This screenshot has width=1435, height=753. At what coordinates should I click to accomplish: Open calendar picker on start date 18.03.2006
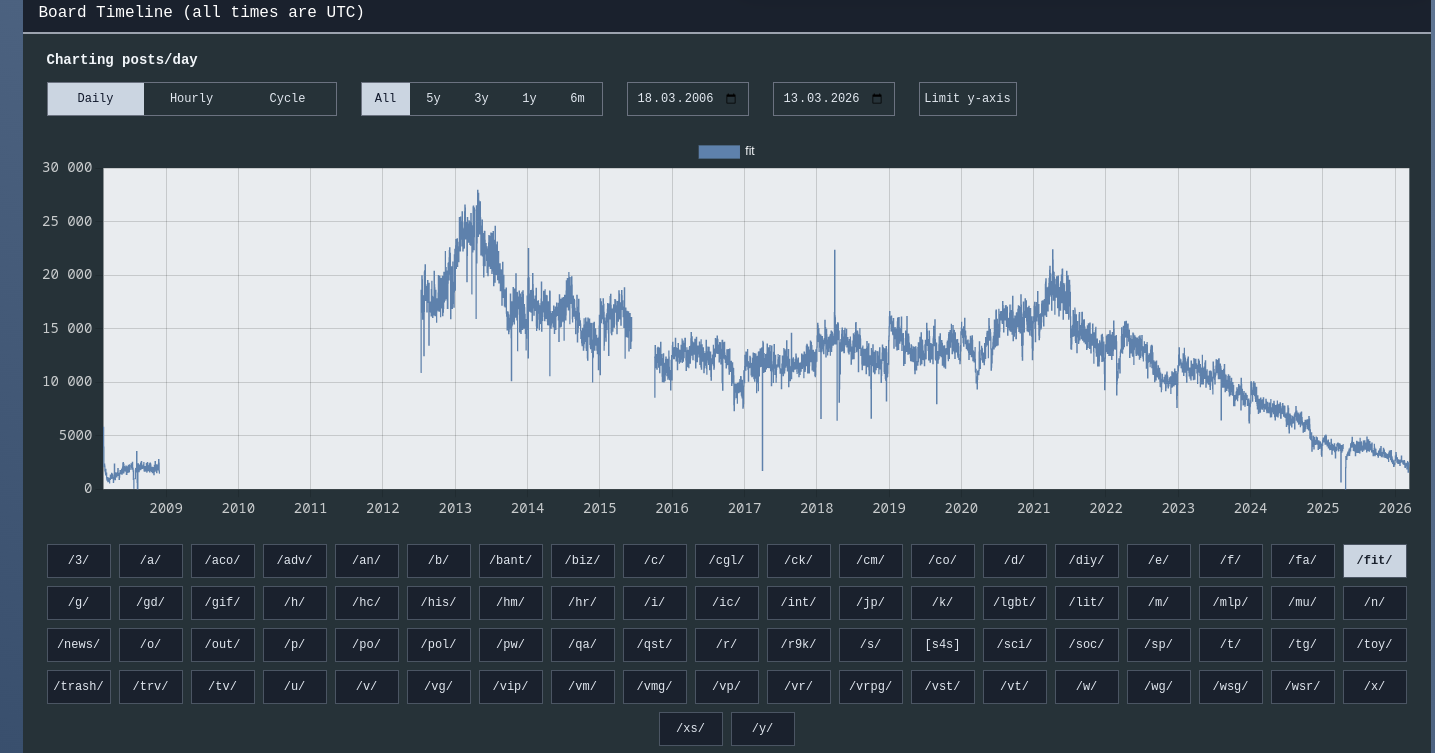point(731,99)
